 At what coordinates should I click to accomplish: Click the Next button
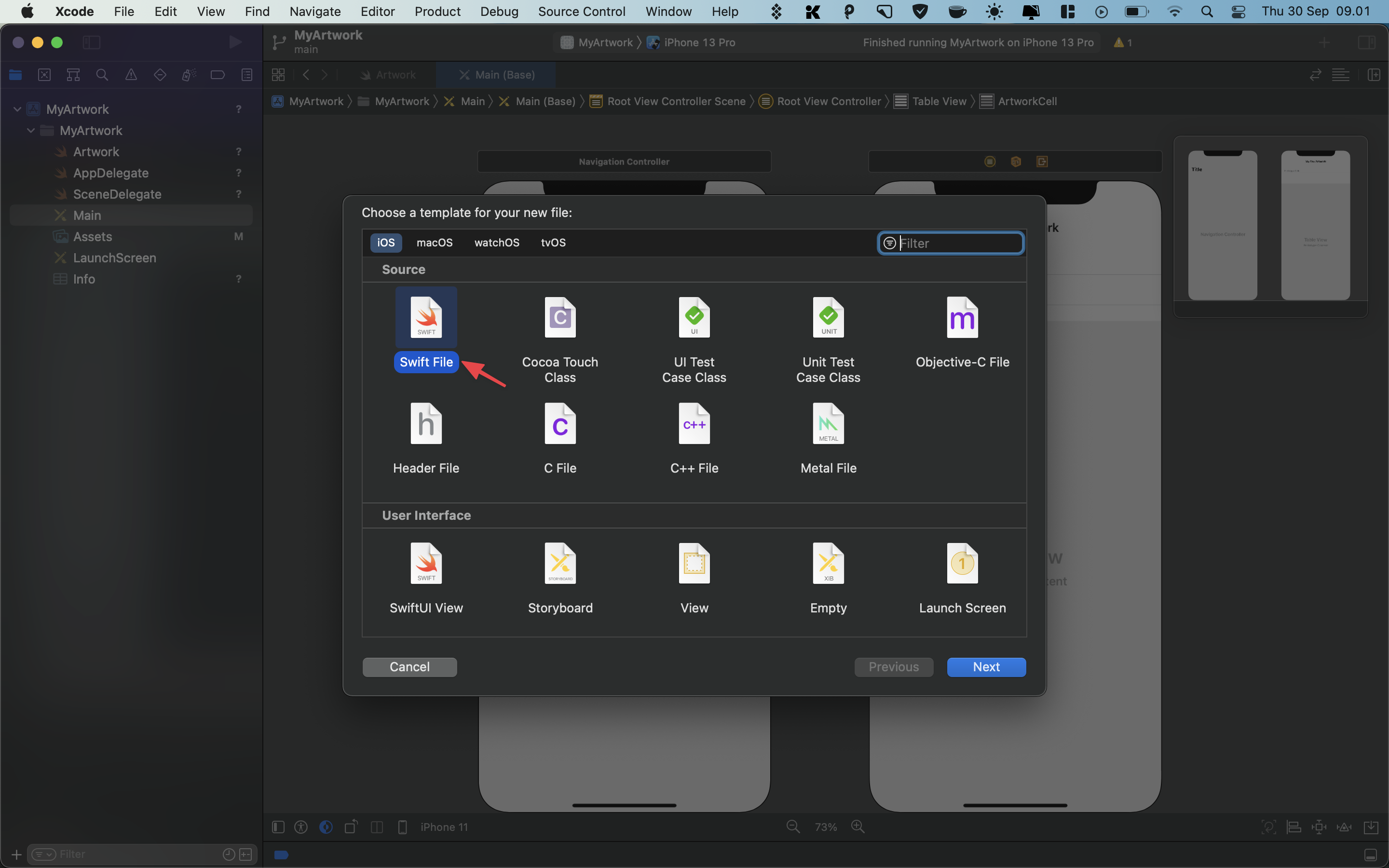(x=986, y=666)
